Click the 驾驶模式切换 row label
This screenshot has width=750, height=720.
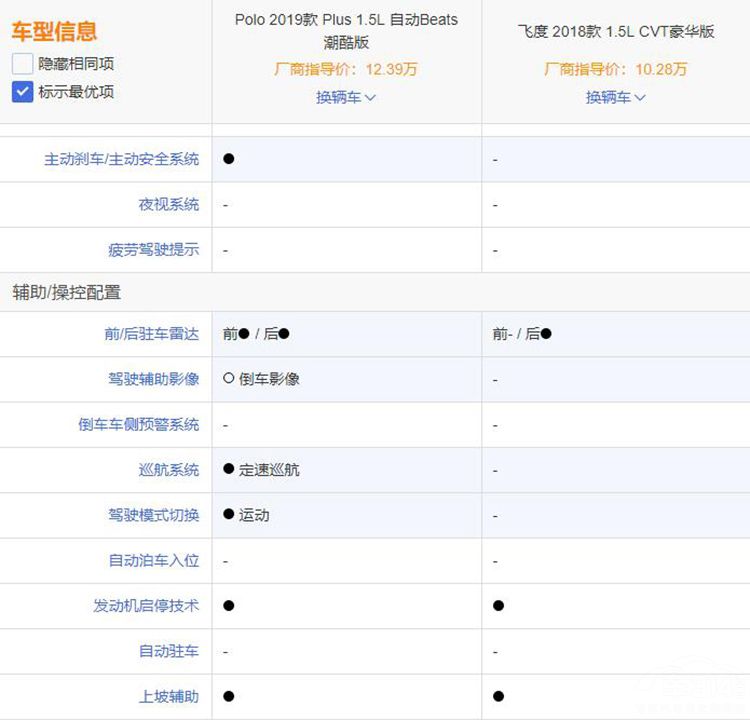tap(153, 515)
